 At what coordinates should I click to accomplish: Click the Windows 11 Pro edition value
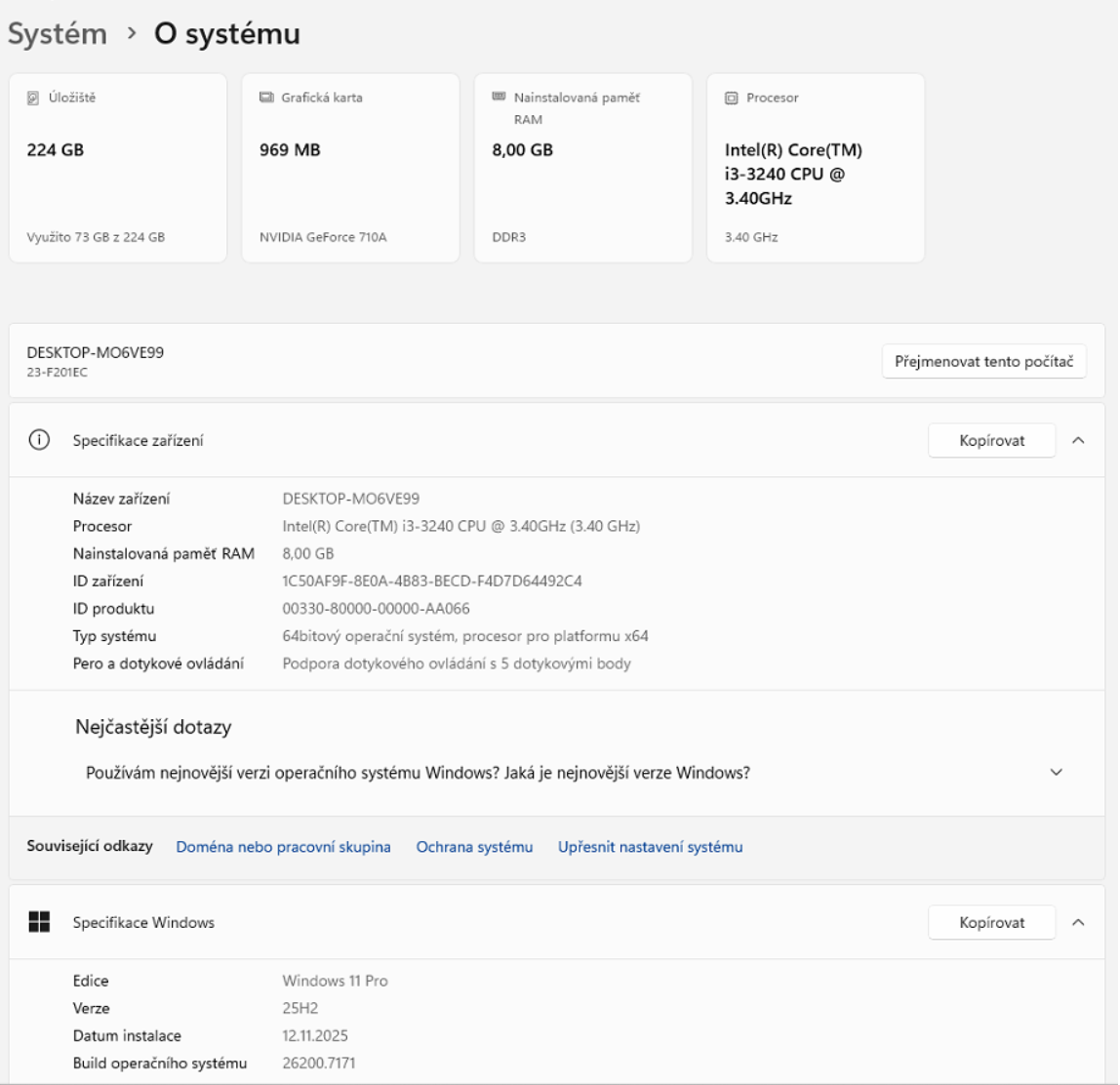(x=335, y=981)
